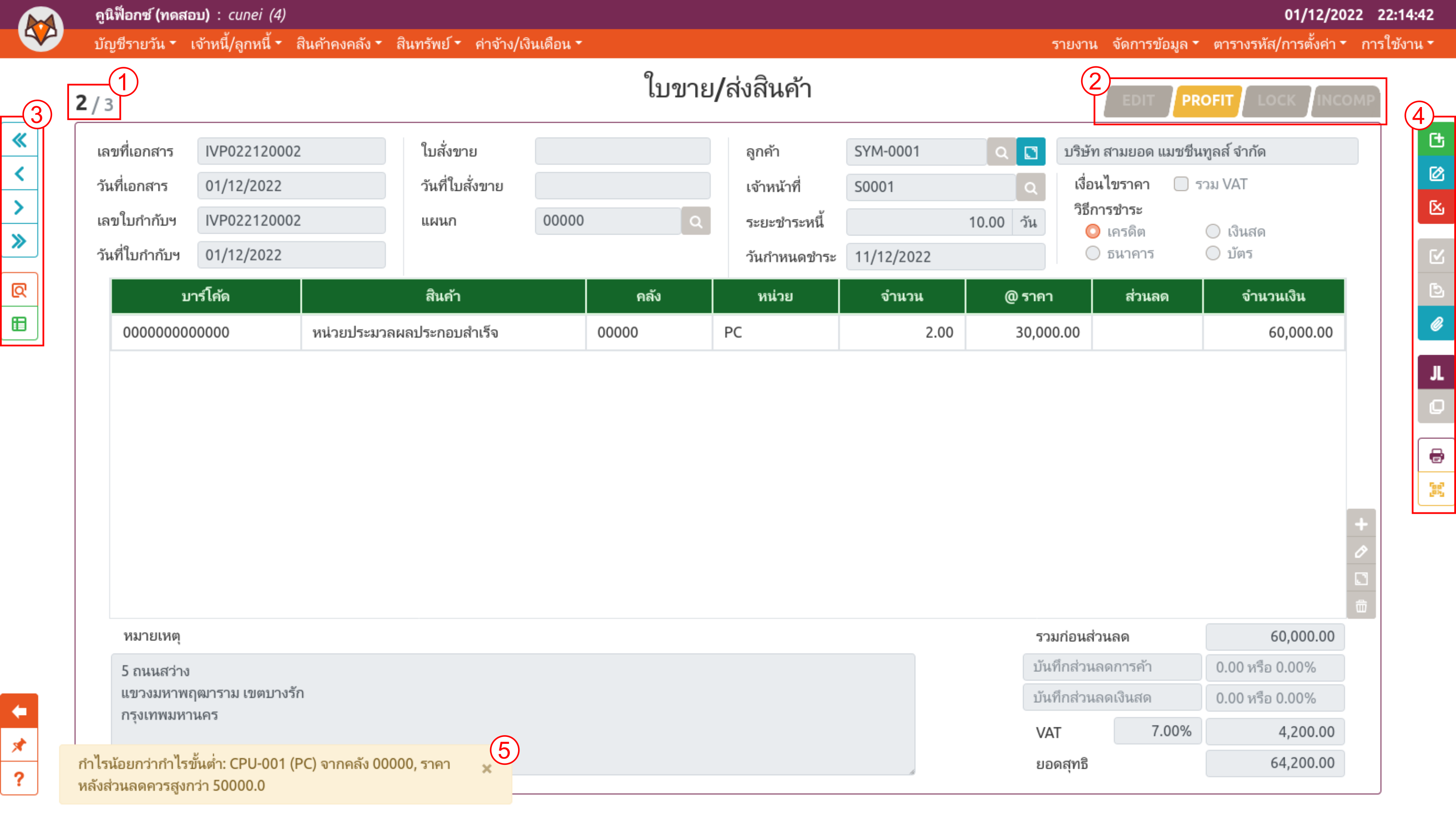Jump to the first record with double-left arrows
This screenshot has width=1456, height=819.
[x=19, y=140]
